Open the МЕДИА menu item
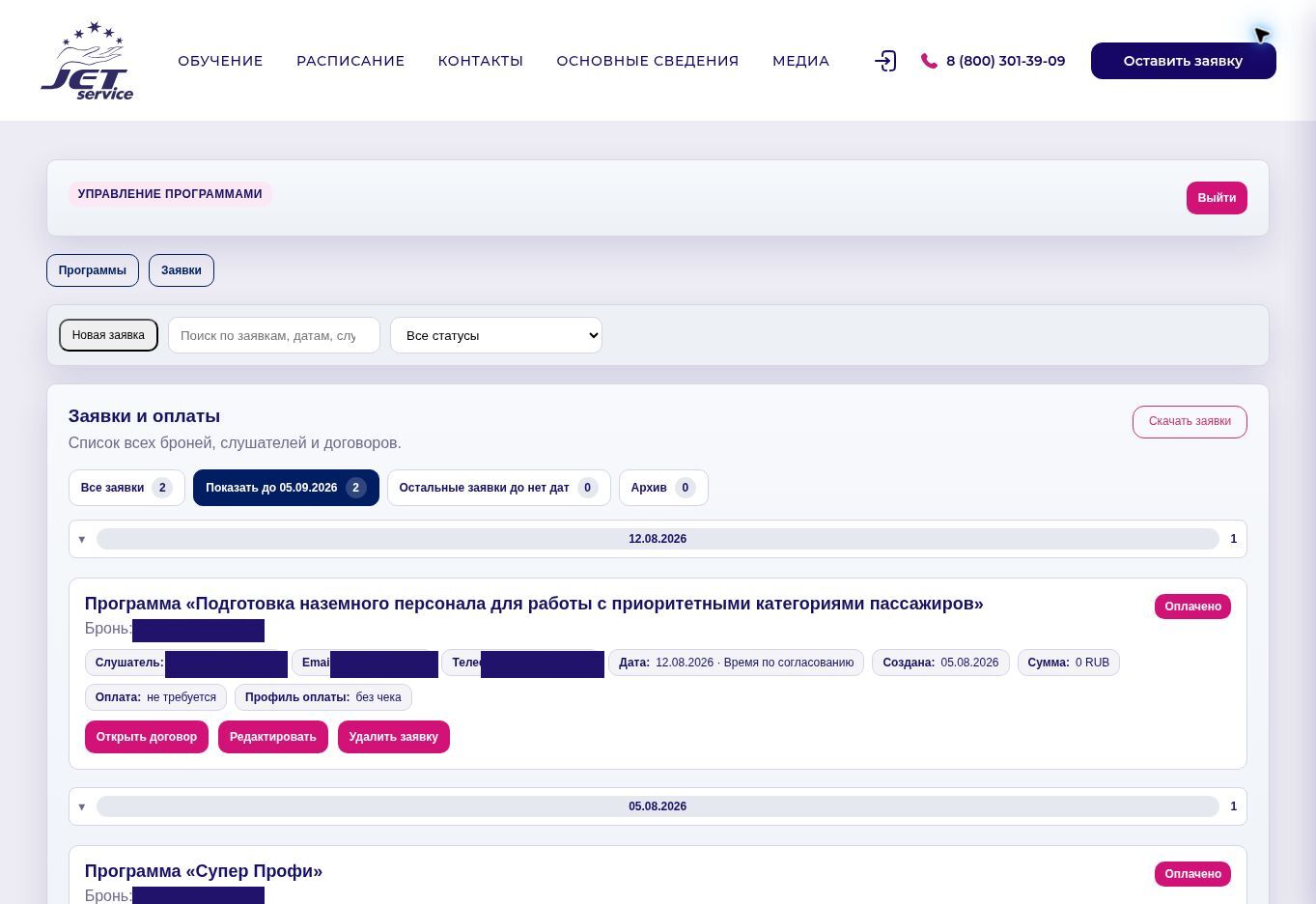The width and height of the screenshot is (1316, 904). tap(801, 61)
